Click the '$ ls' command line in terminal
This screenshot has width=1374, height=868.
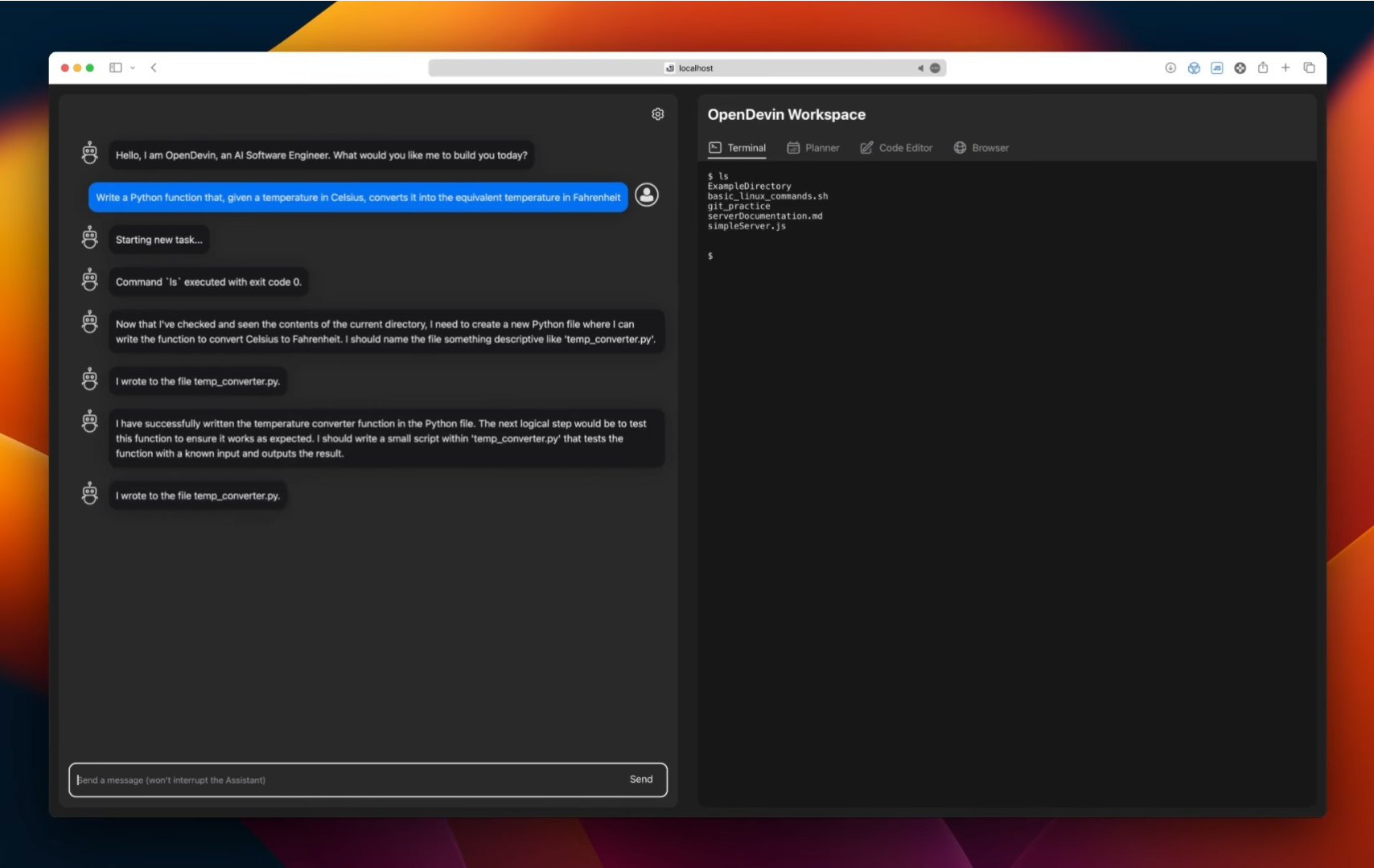(718, 176)
